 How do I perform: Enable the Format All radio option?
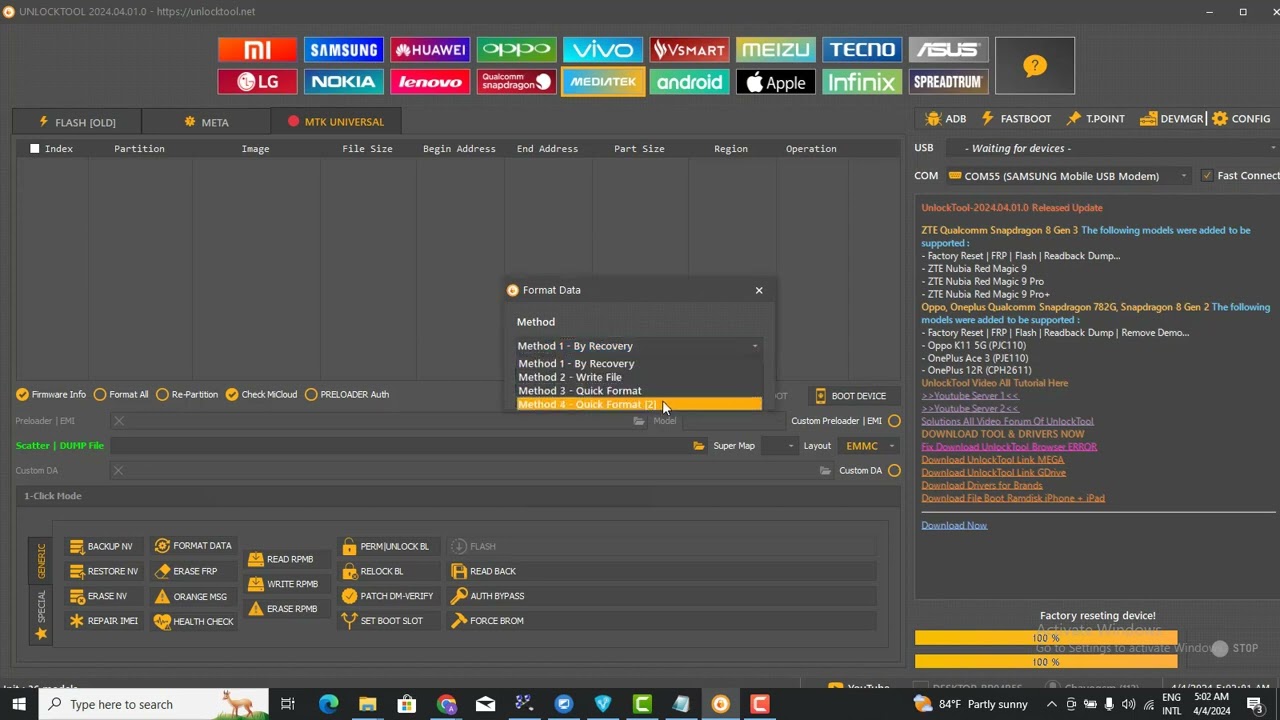[100, 395]
